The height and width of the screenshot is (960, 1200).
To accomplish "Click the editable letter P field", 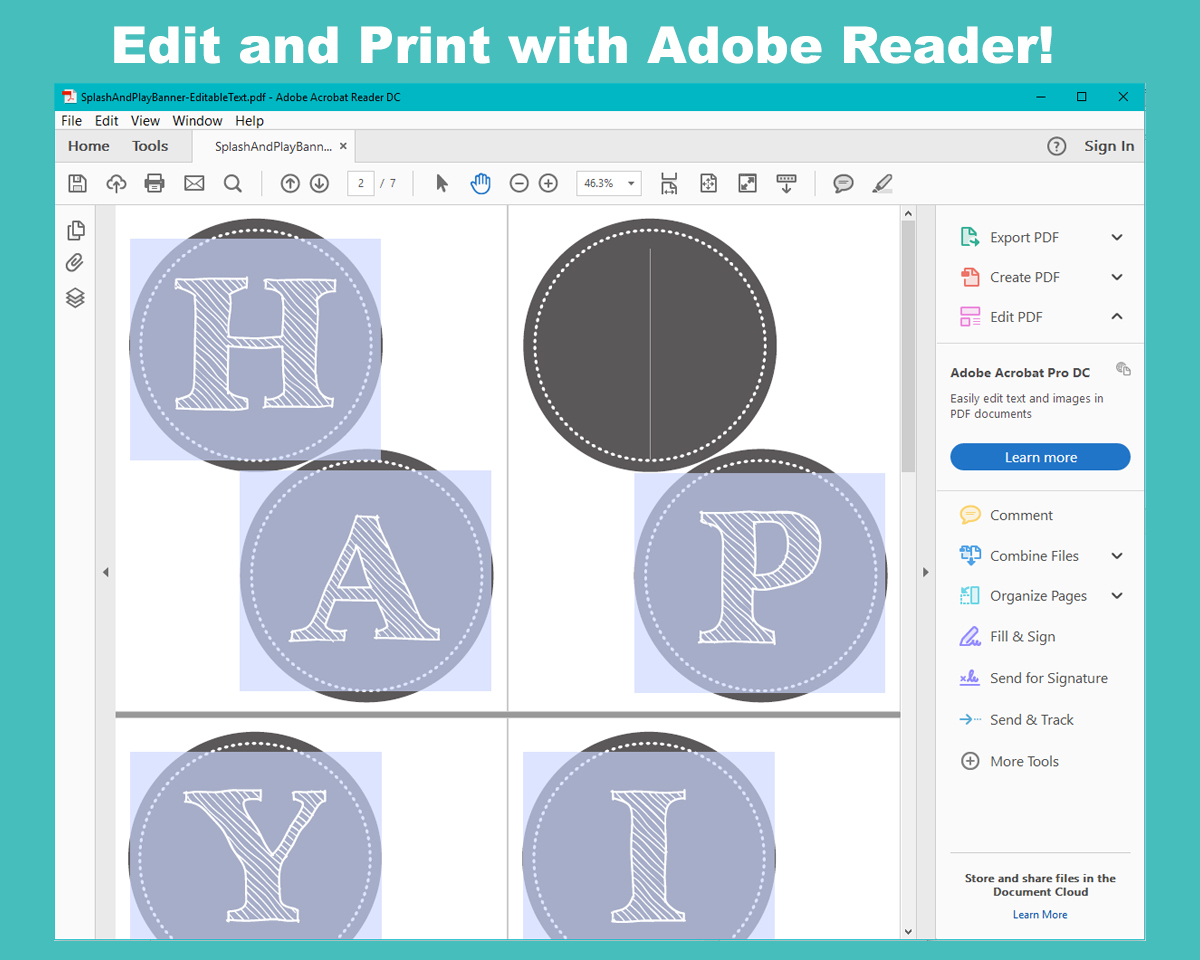I will 759,583.
